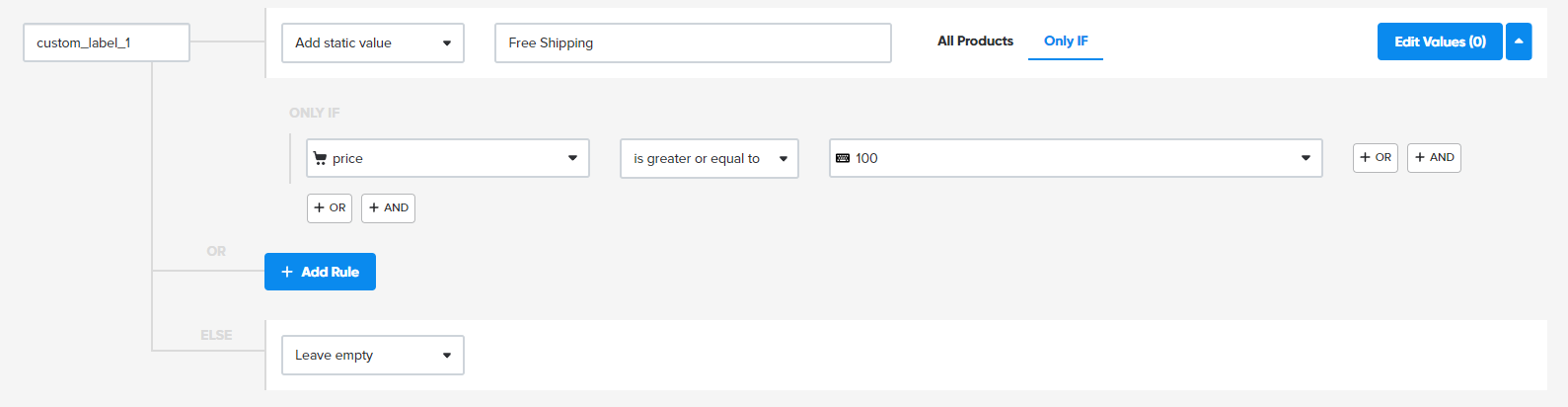Viewport: 1568px width, 407px height.
Task: Click the custom_label_1 field name box
Action: point(107,42)
